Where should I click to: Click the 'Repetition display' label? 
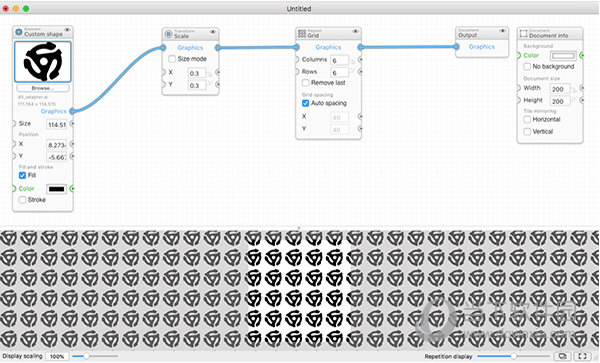click(448, 356)
